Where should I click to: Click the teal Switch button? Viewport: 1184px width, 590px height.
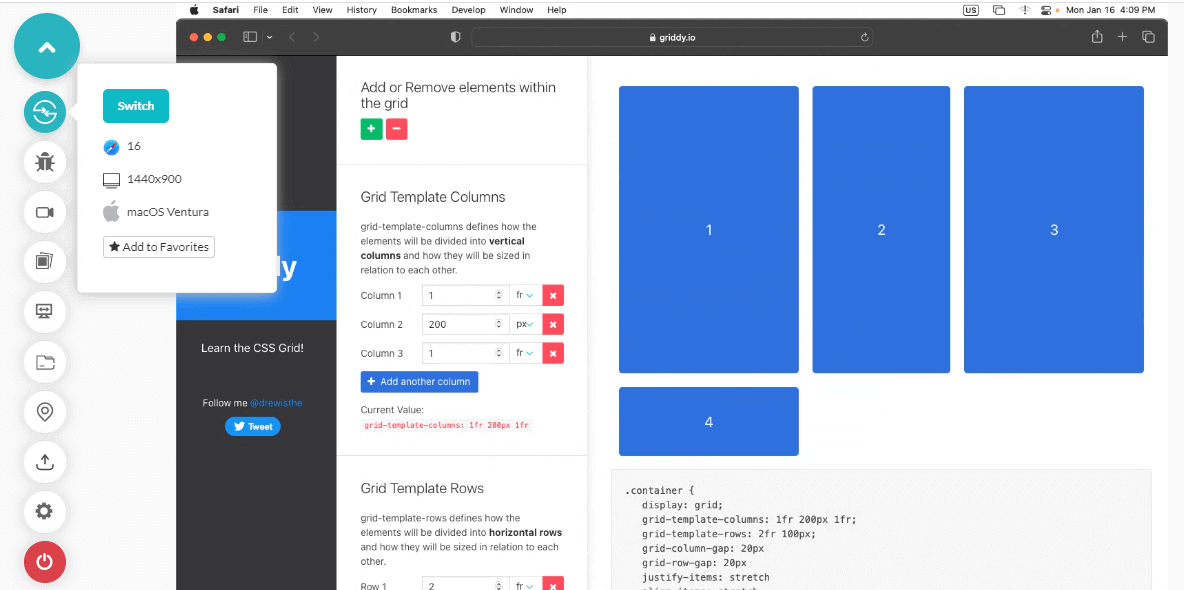[x=136, y=106]
